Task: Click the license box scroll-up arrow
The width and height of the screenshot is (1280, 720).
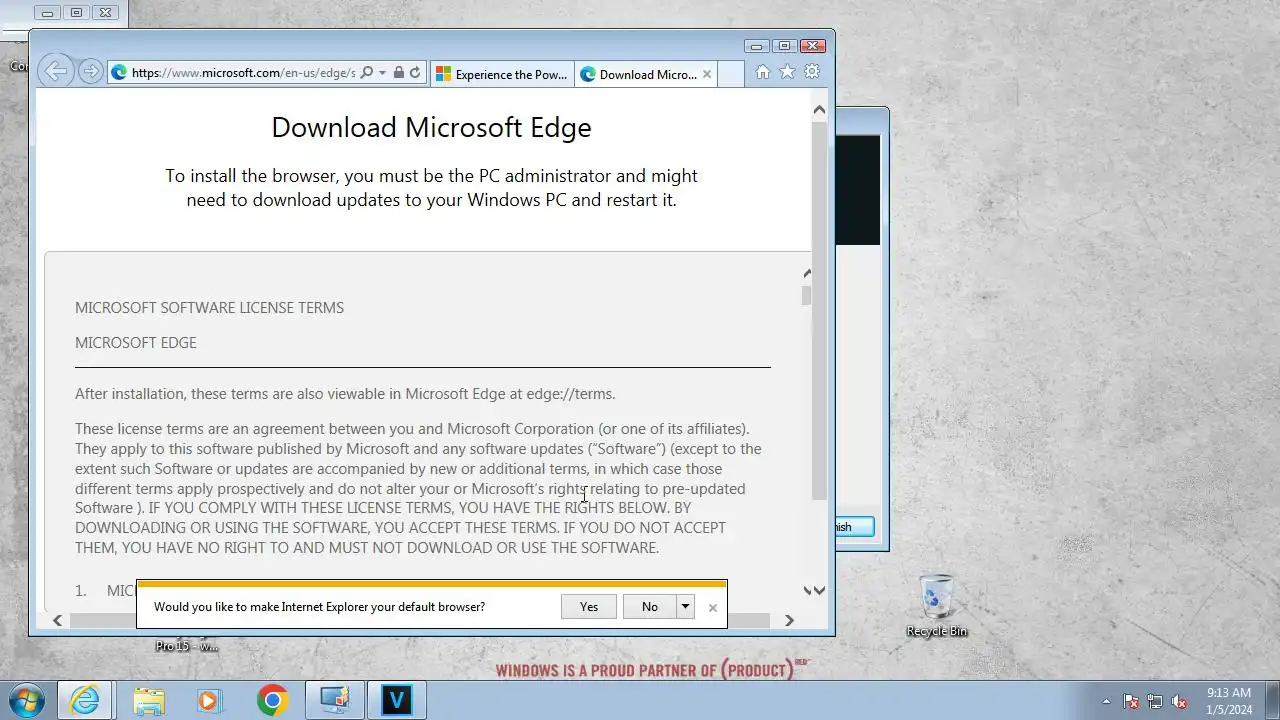Action: click(x=806, y=273)
